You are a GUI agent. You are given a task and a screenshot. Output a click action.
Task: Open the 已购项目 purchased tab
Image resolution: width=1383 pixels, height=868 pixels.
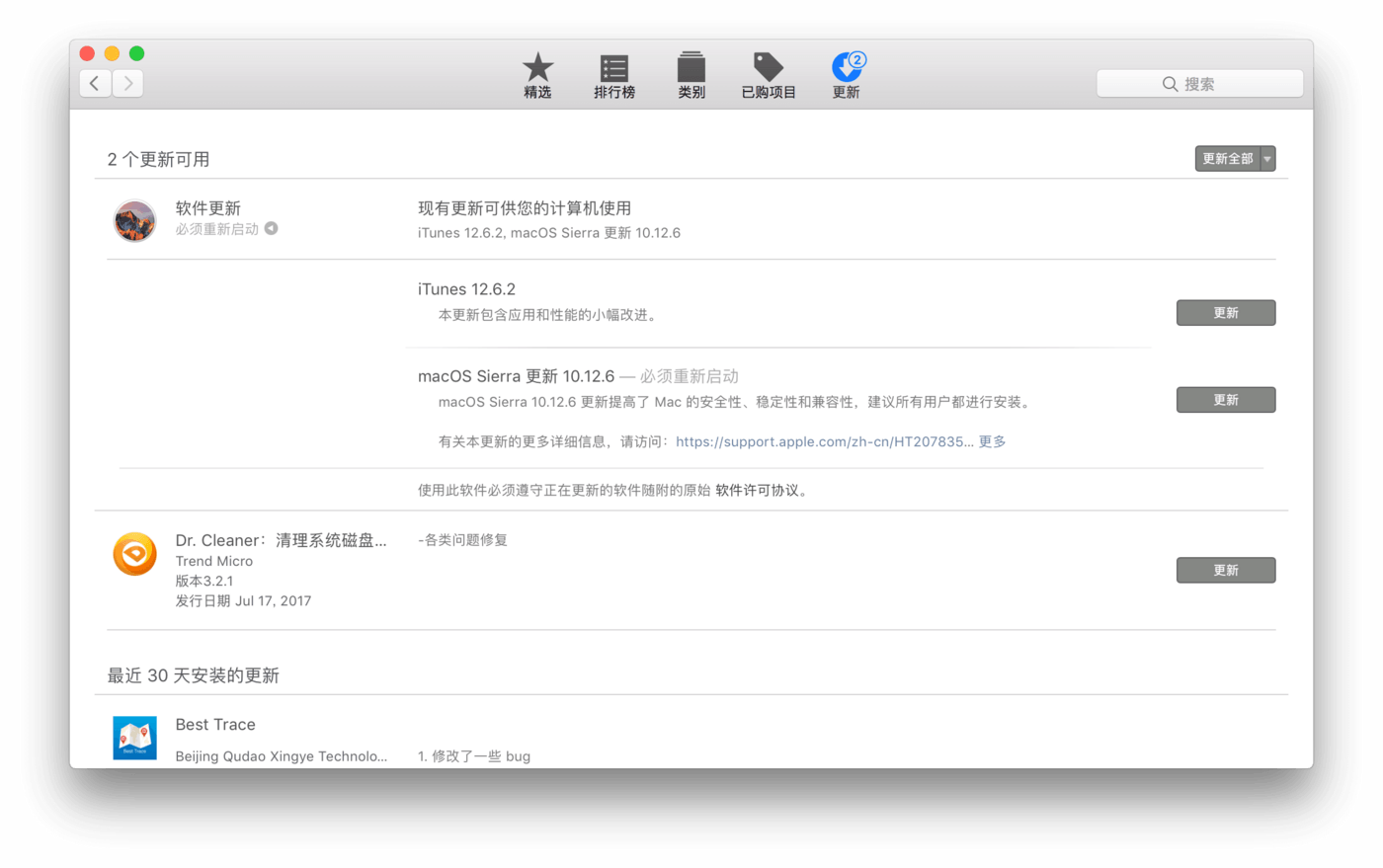(768, 75)
